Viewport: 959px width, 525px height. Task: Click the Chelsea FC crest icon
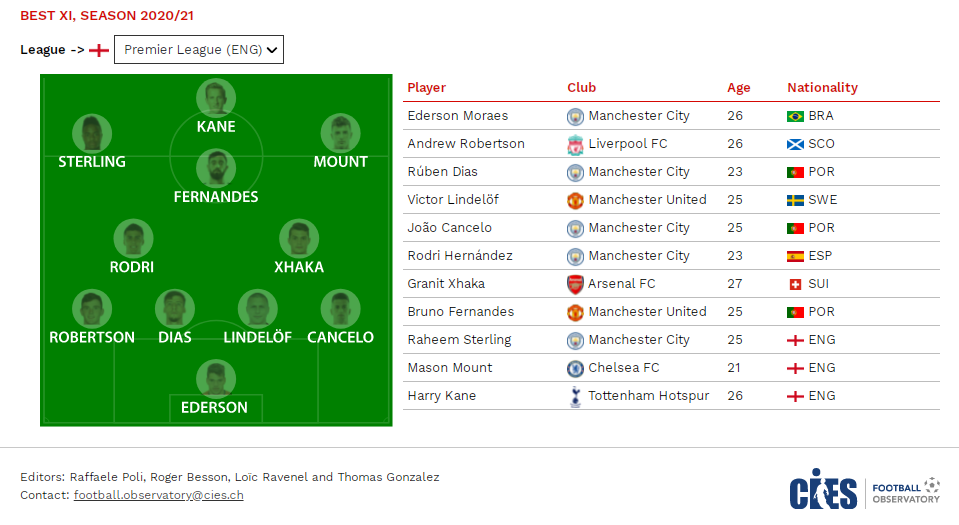[575, 368]
